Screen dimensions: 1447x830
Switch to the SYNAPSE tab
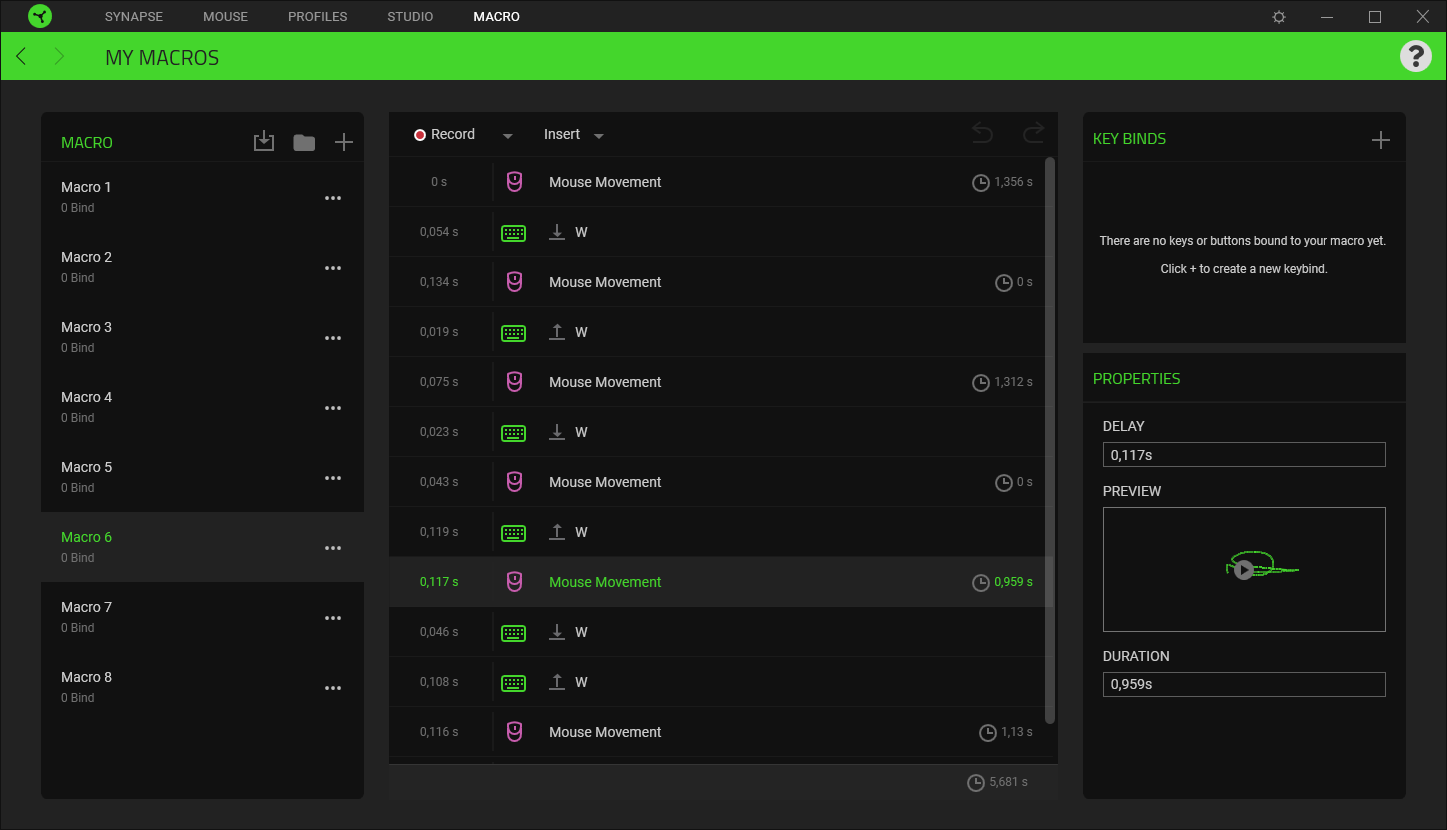pos(134,17)
